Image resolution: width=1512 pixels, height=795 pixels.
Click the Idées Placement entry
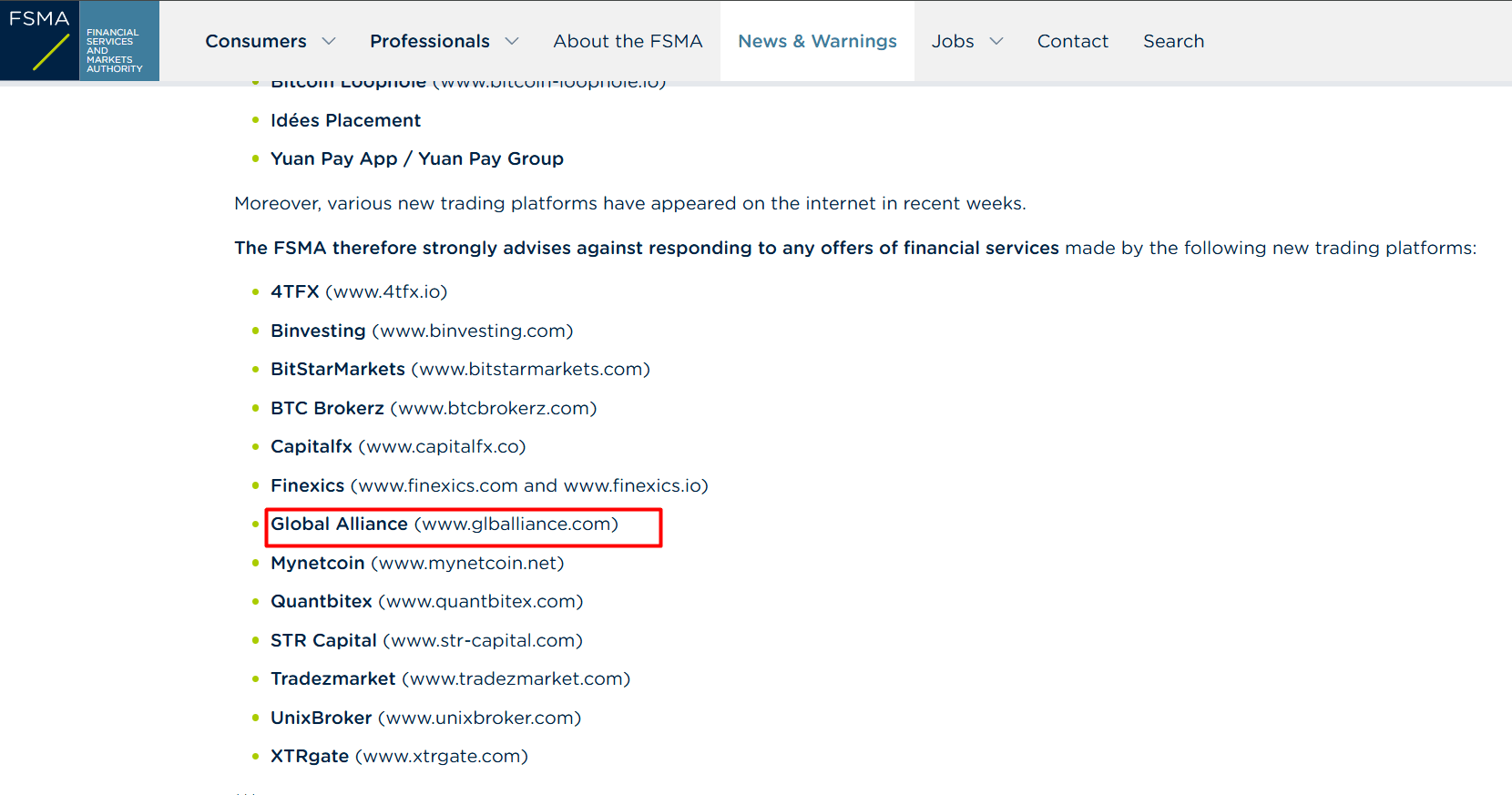[345, 120]
